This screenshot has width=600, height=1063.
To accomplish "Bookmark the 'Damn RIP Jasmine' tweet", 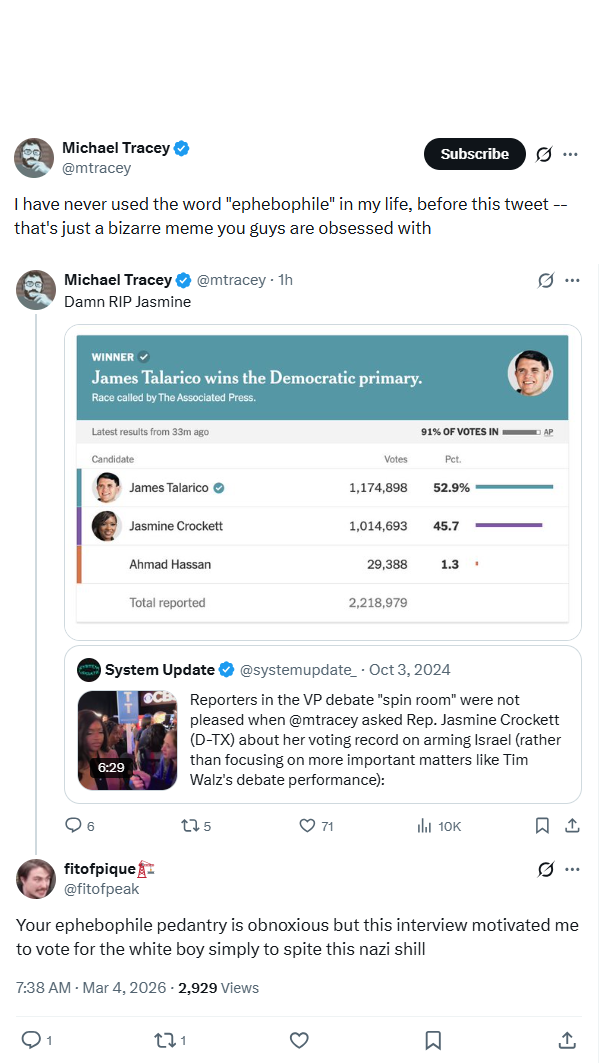I will [x=542, y=826].
